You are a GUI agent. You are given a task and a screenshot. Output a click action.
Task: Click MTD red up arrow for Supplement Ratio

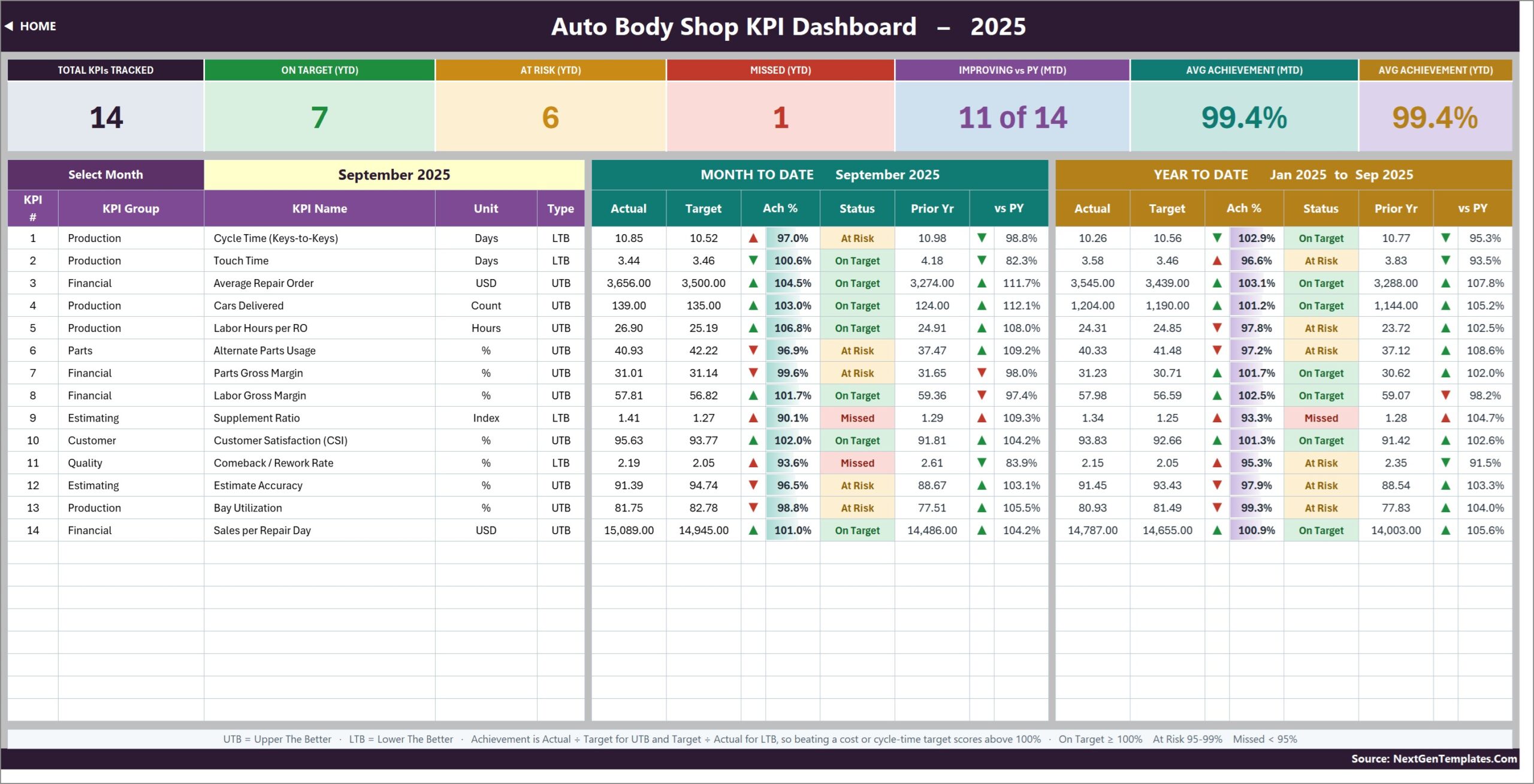pyautogui.click(x=753, y=418)
